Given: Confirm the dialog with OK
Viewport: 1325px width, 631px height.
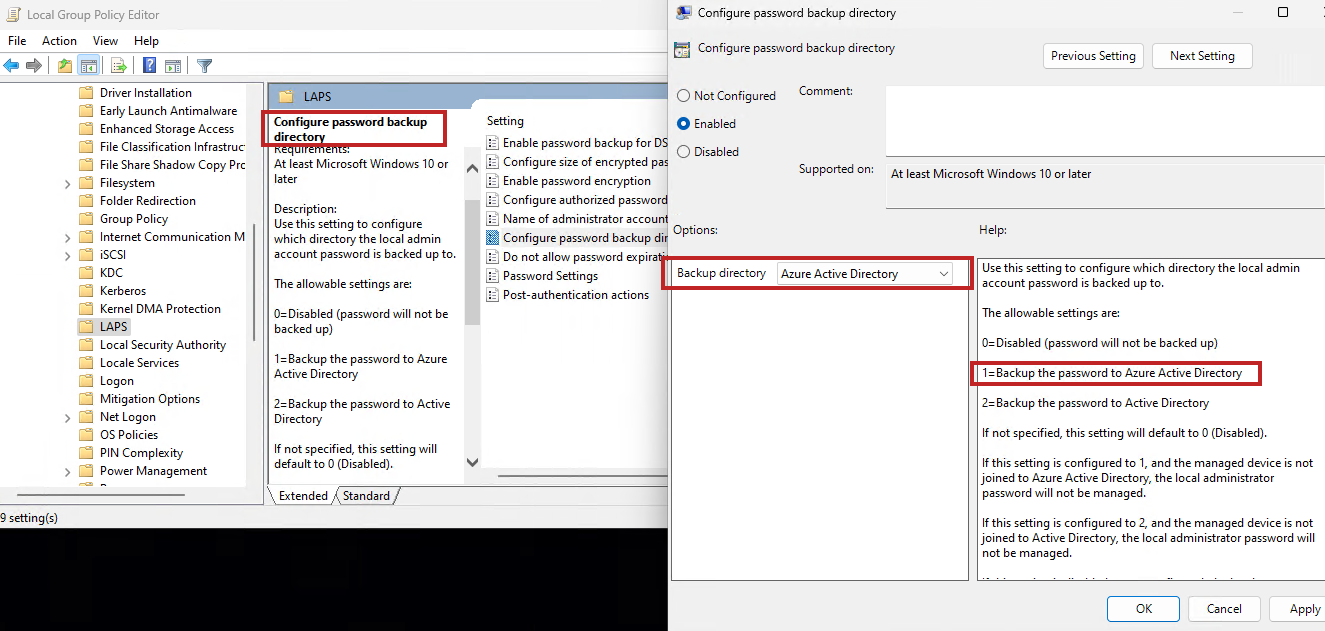Looking at the screenshot, I should [1143, 609].
